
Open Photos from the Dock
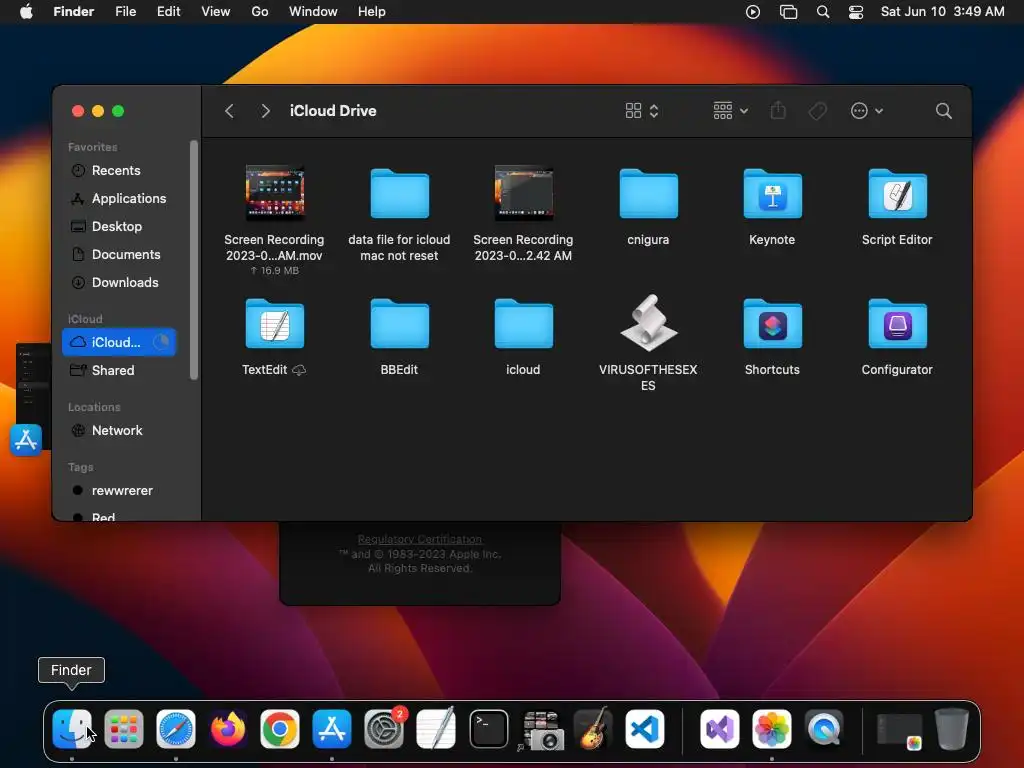pos(772,729)
